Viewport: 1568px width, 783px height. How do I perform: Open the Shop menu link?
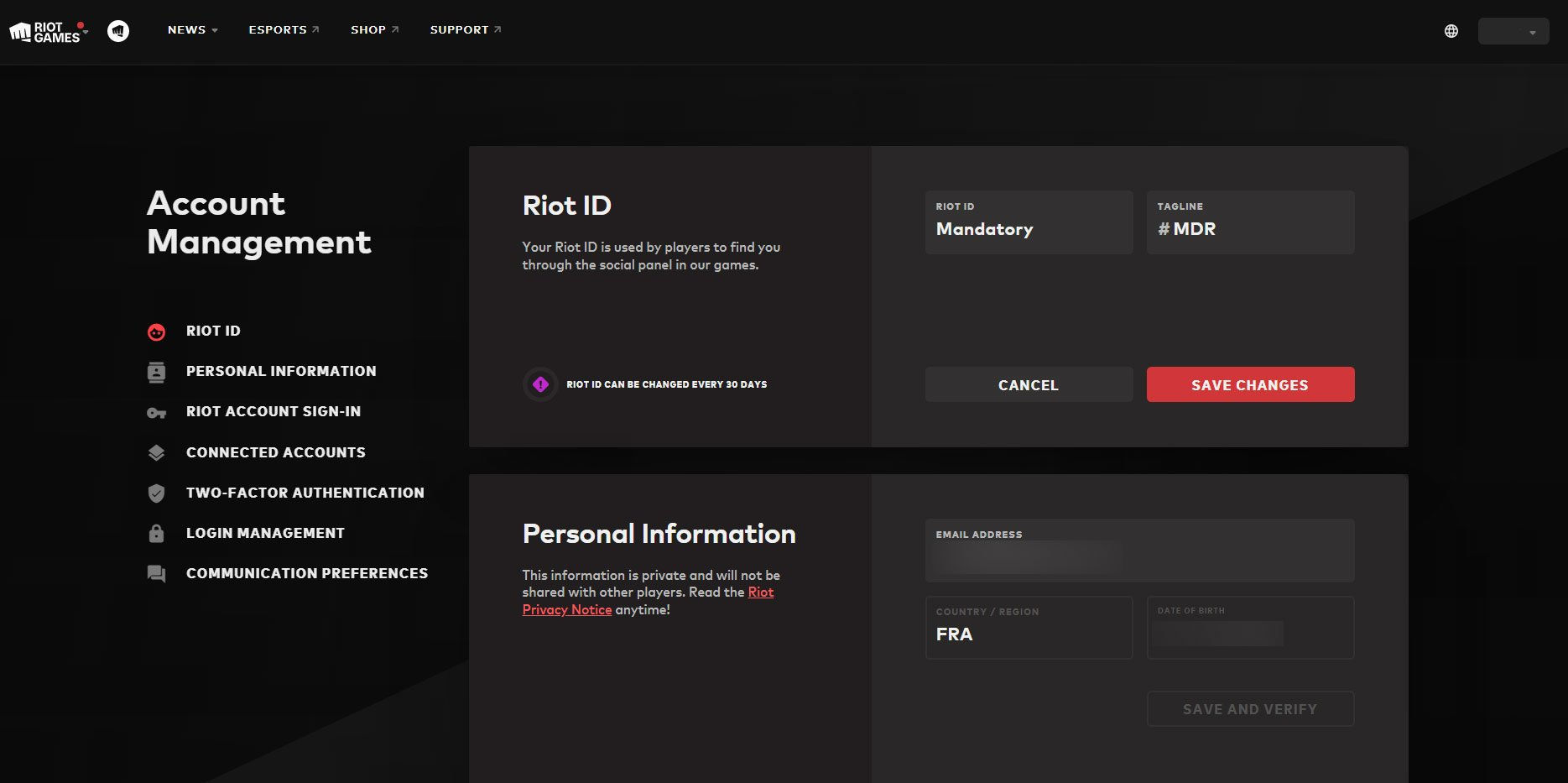tap(374, 29)
